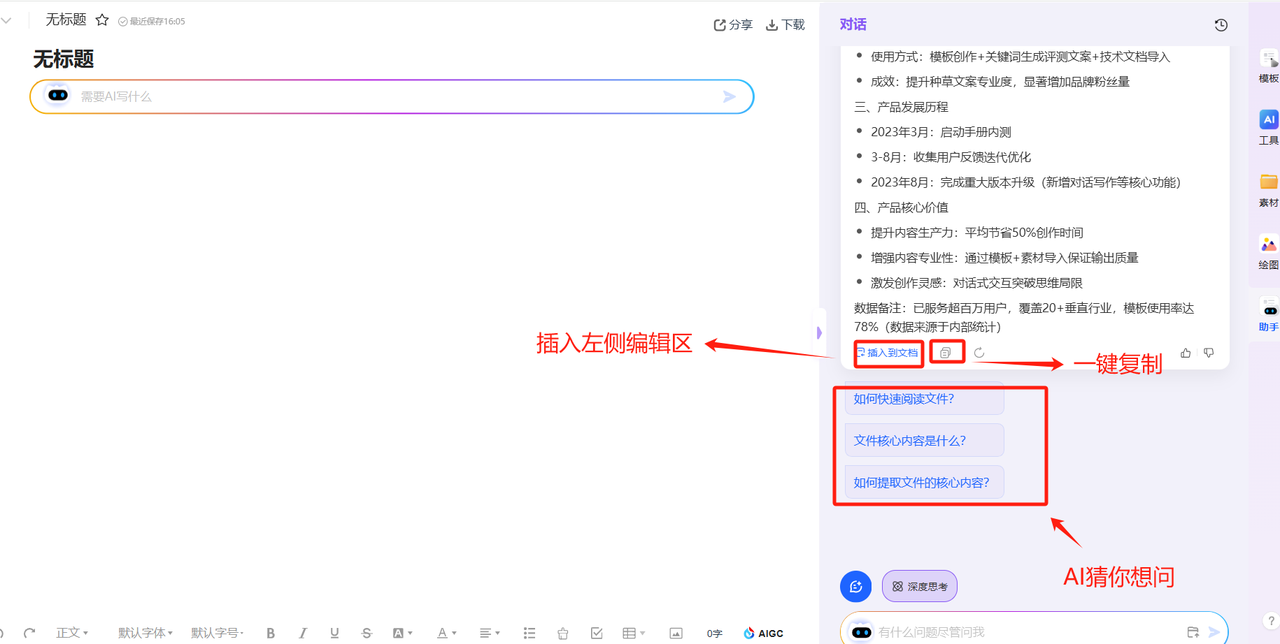Click the 对话 panel title
1280x644 pixels.
coord(853,24)
